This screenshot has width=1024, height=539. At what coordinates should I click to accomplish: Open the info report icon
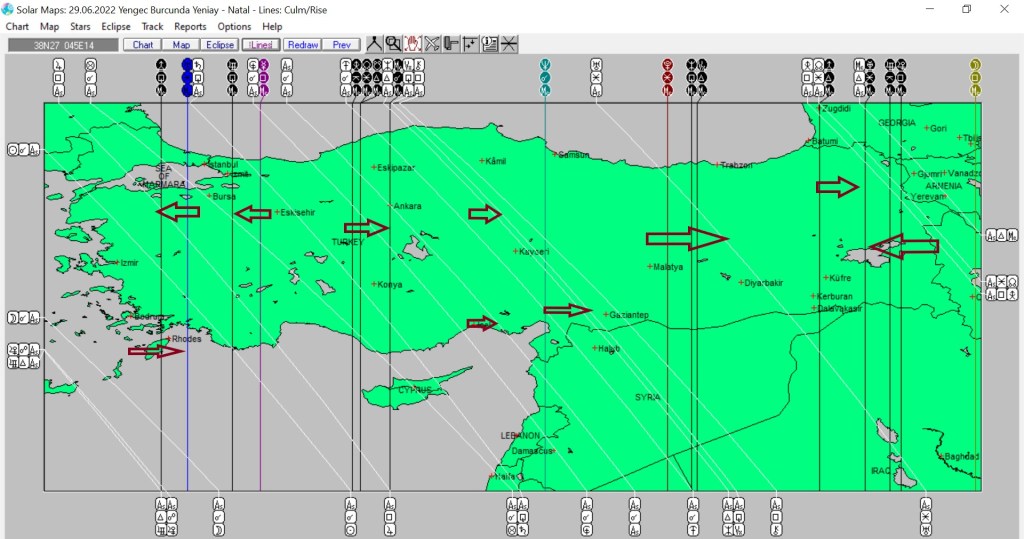[x=489, y=44]
